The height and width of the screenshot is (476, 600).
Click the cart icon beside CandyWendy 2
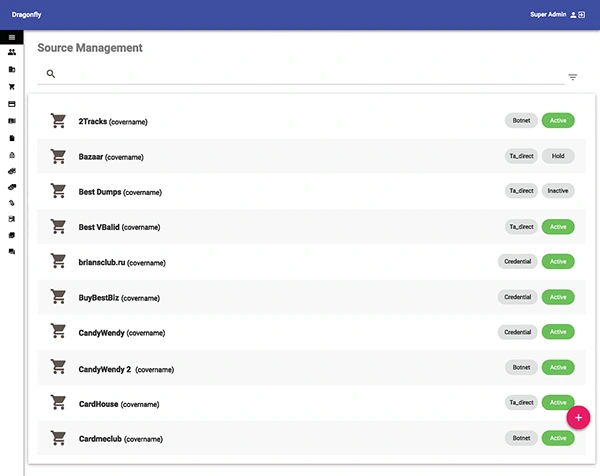(58, 367)
